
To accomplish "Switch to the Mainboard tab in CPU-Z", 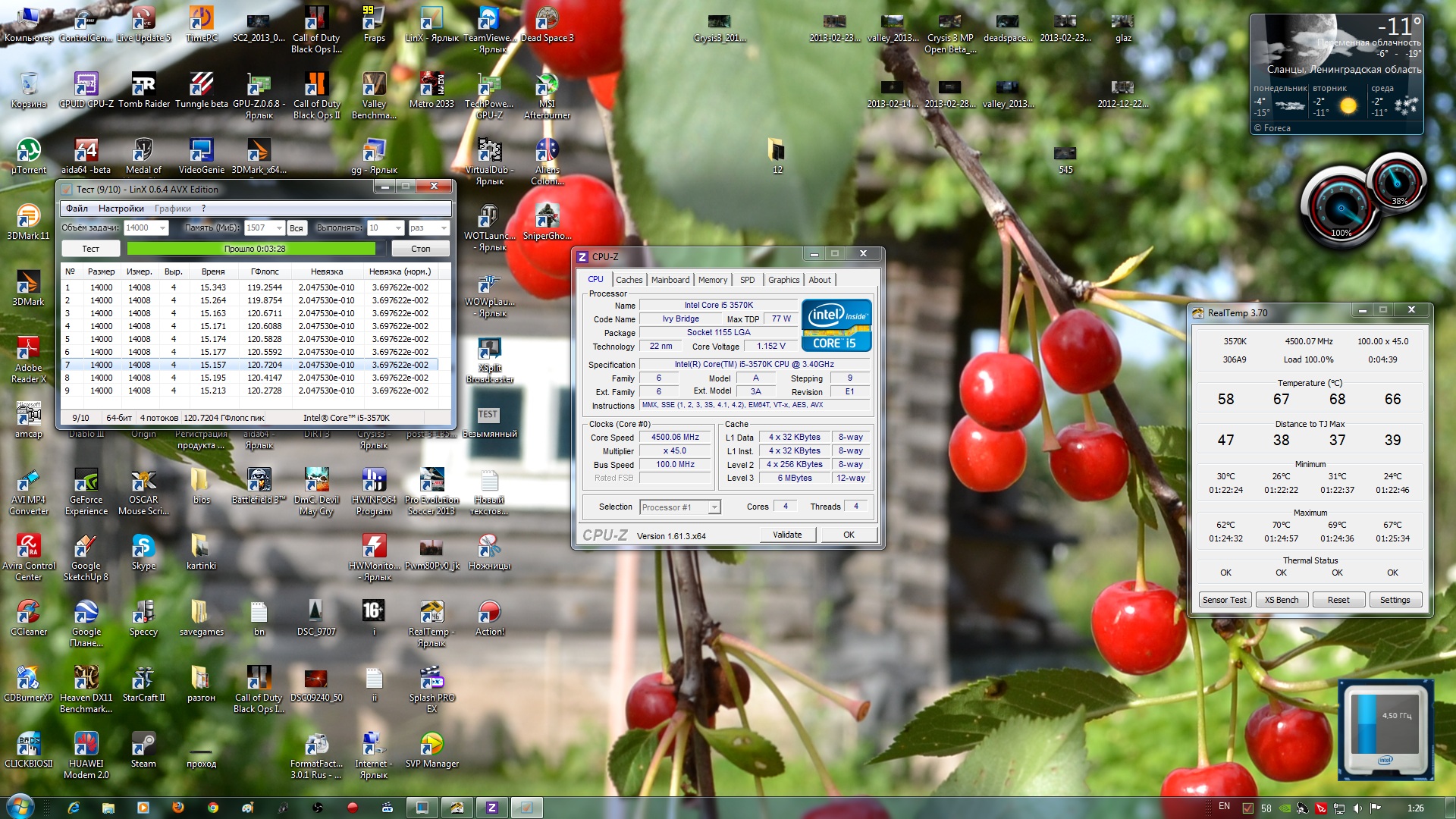I will [670, 280].
